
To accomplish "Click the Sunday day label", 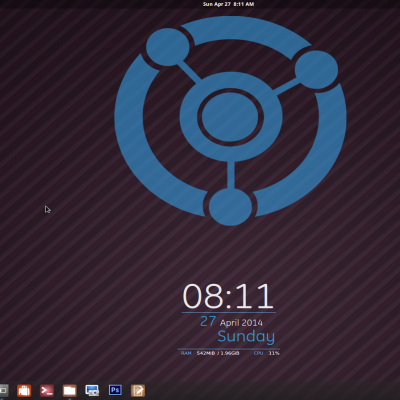I will 246,336.
